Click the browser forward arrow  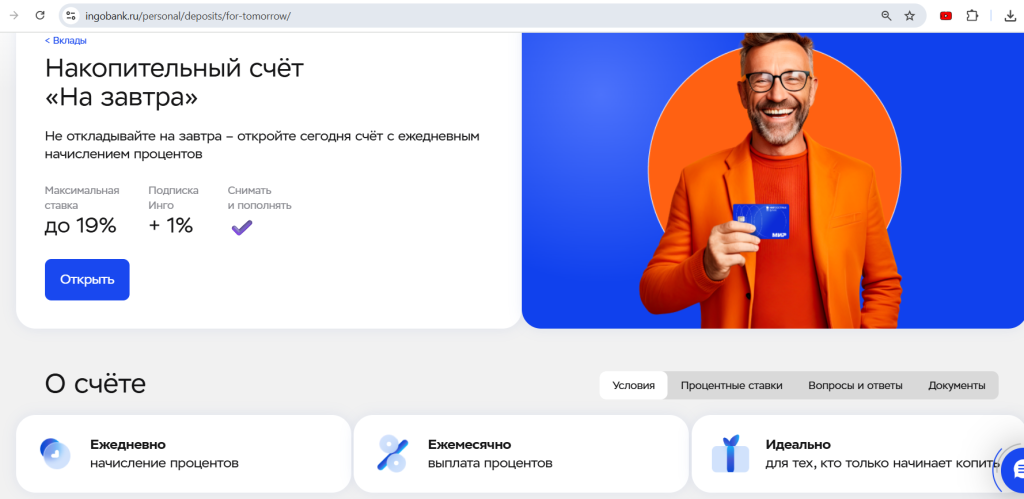tap(14, 16)
